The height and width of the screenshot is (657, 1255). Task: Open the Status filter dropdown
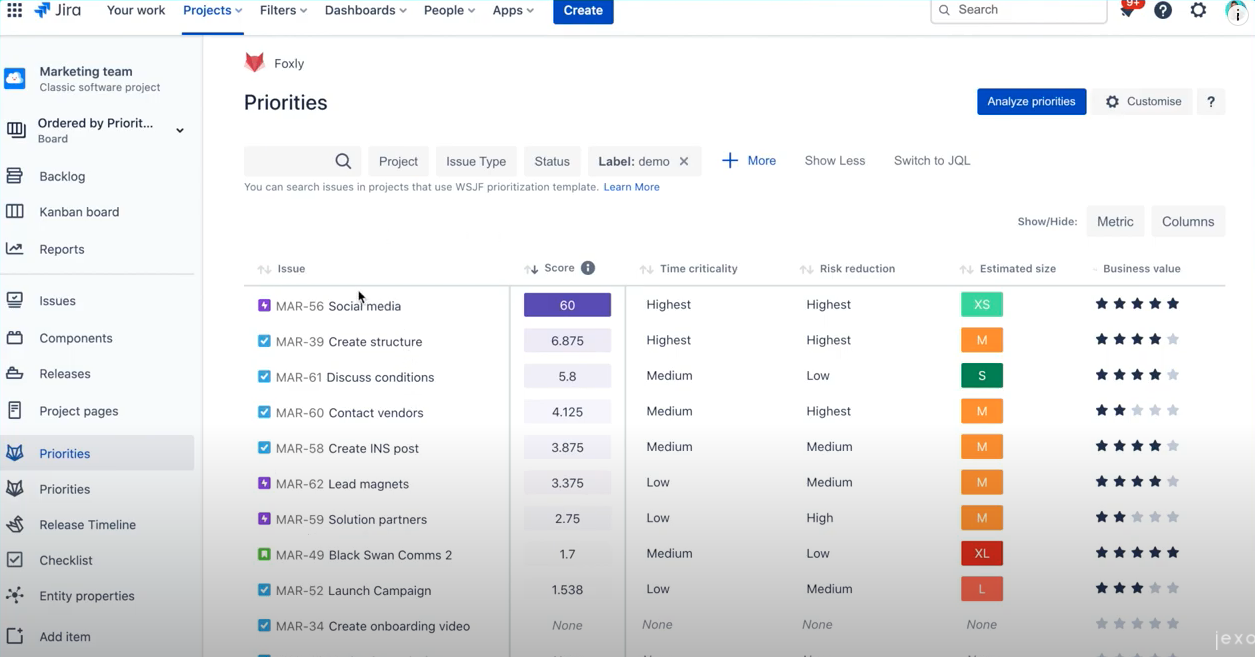[x=552, y=160]
